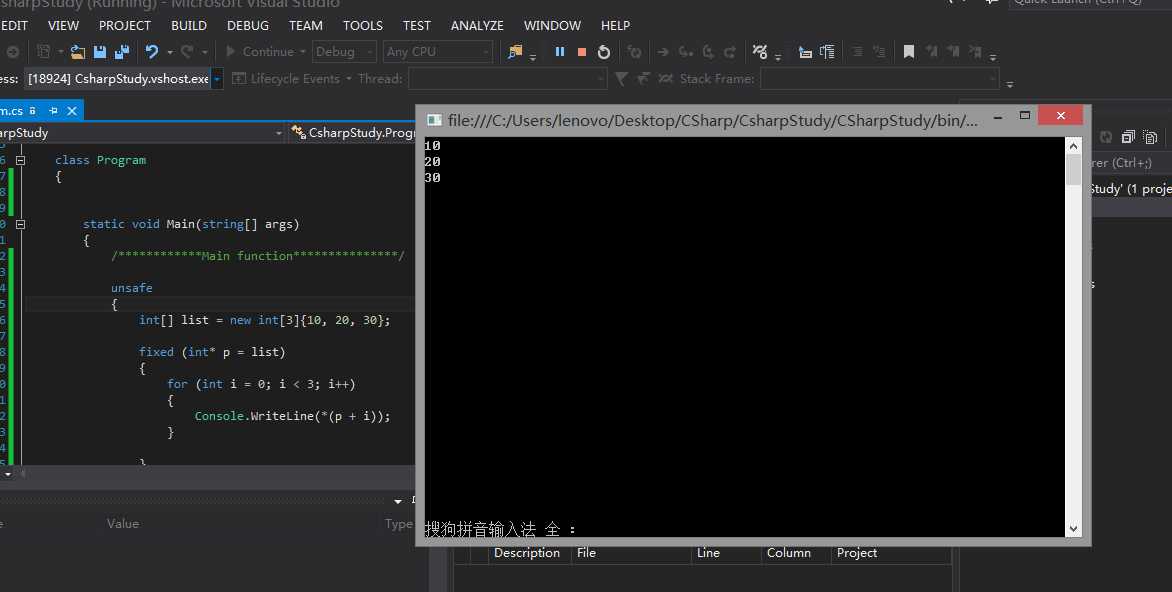Click Solution Explorer collapse all icon
Screen dimensions: 1172x592
[1128, 137]
